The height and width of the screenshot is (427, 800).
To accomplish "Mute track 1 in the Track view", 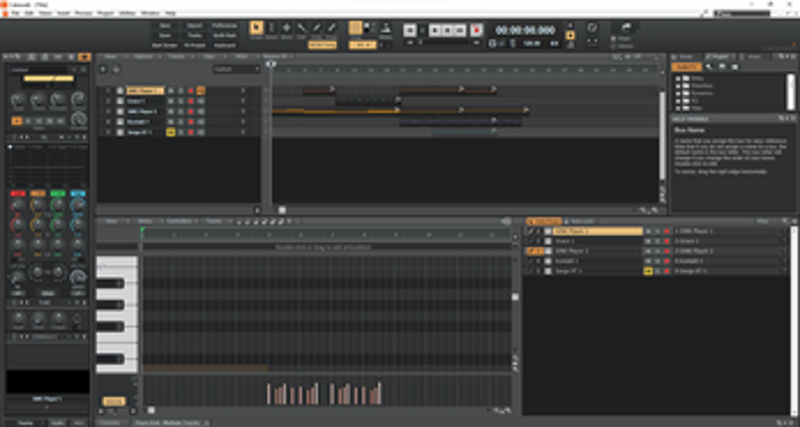I will pos(171,91).
